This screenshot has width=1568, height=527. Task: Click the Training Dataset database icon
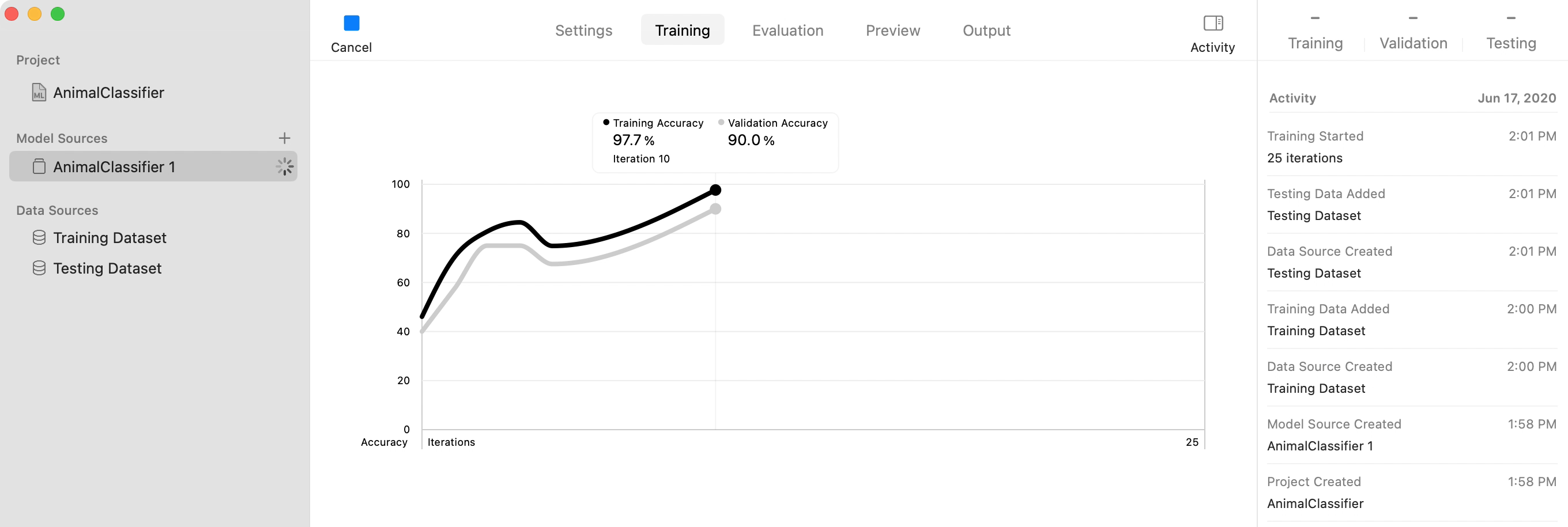[39, 238]
